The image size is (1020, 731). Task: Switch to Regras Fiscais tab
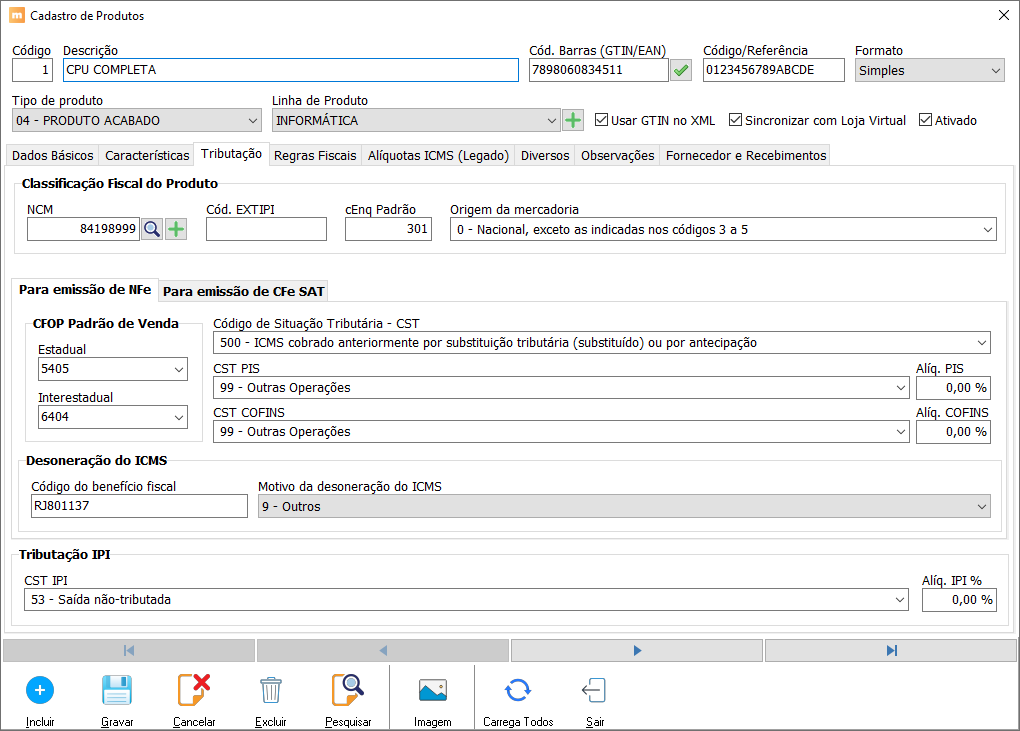[315, 155]
